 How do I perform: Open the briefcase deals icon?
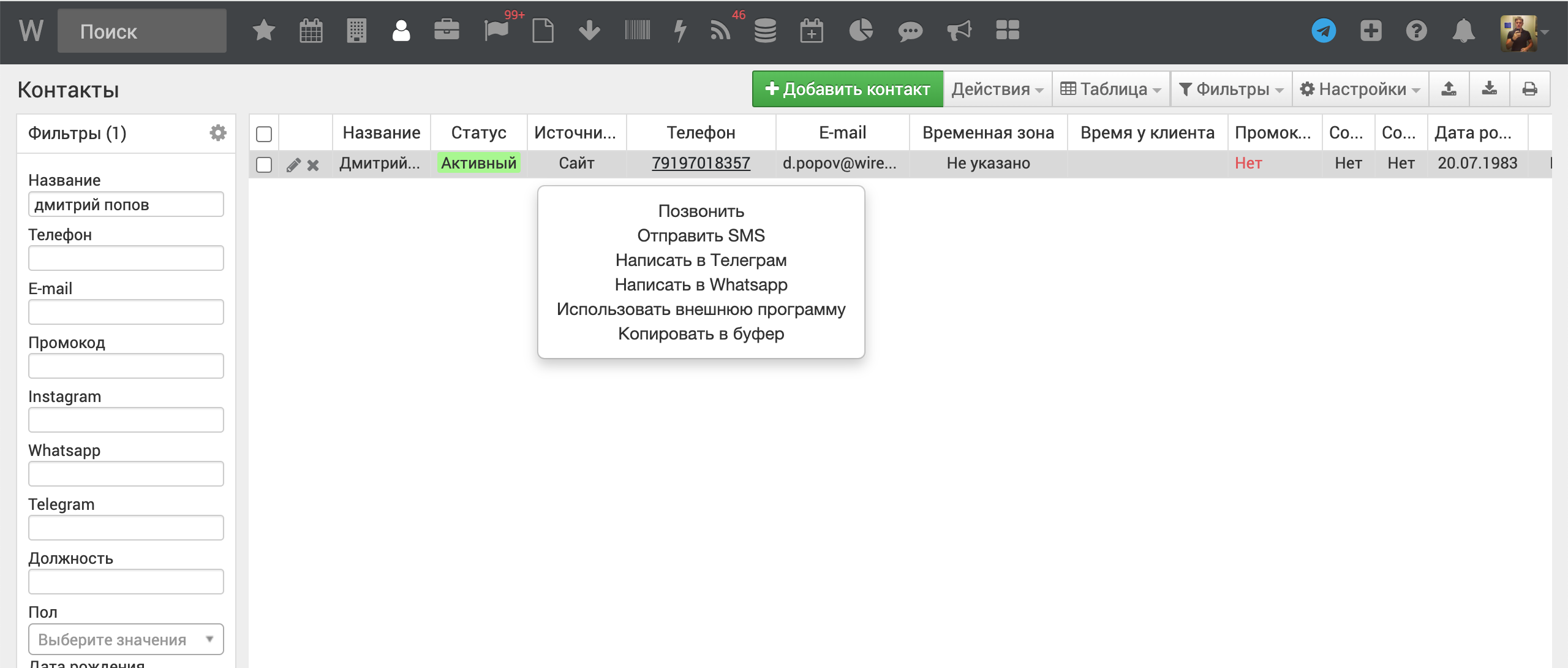(x=447, y=30)
